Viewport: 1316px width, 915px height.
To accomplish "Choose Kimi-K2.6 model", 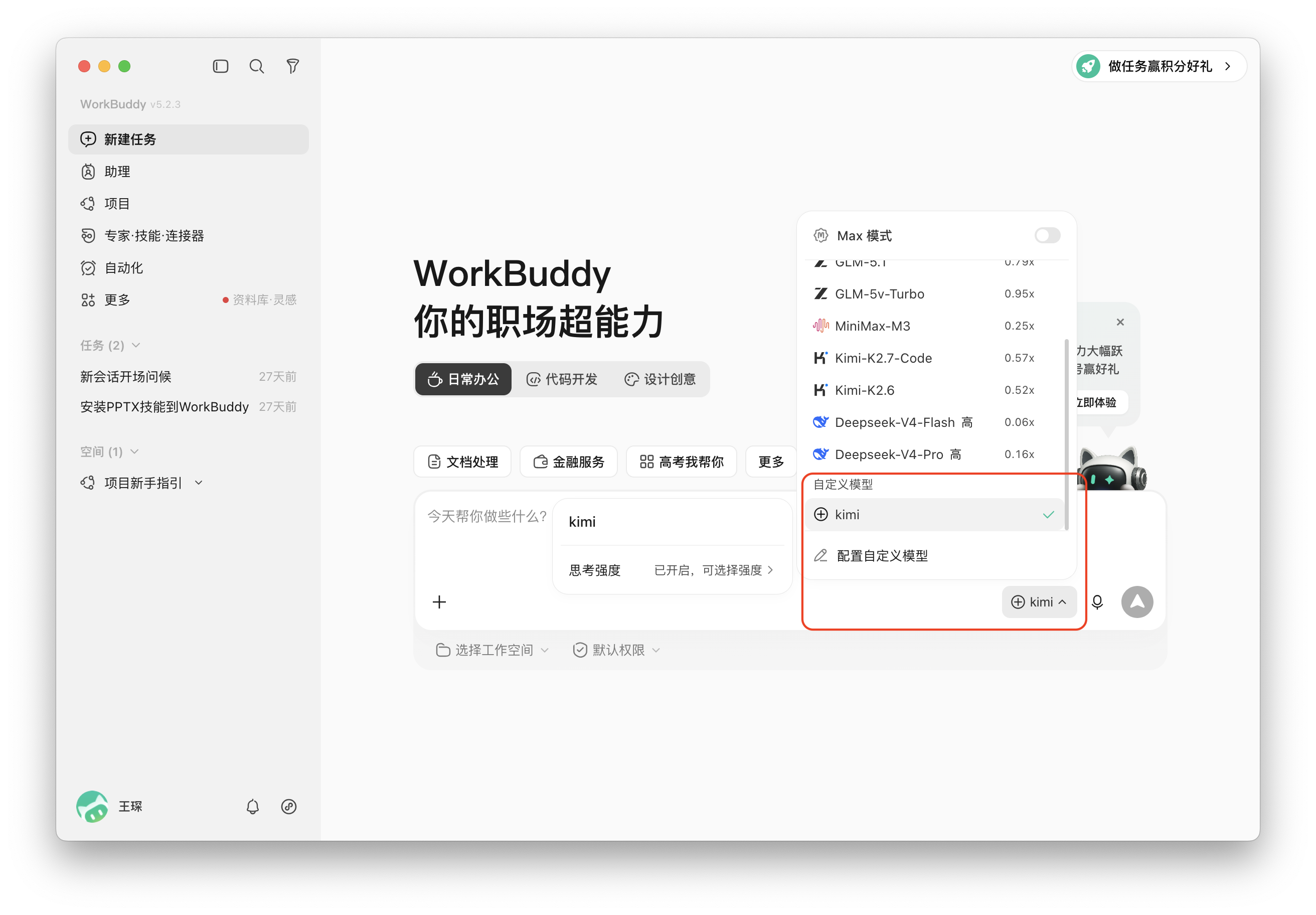I will point(935,390).
